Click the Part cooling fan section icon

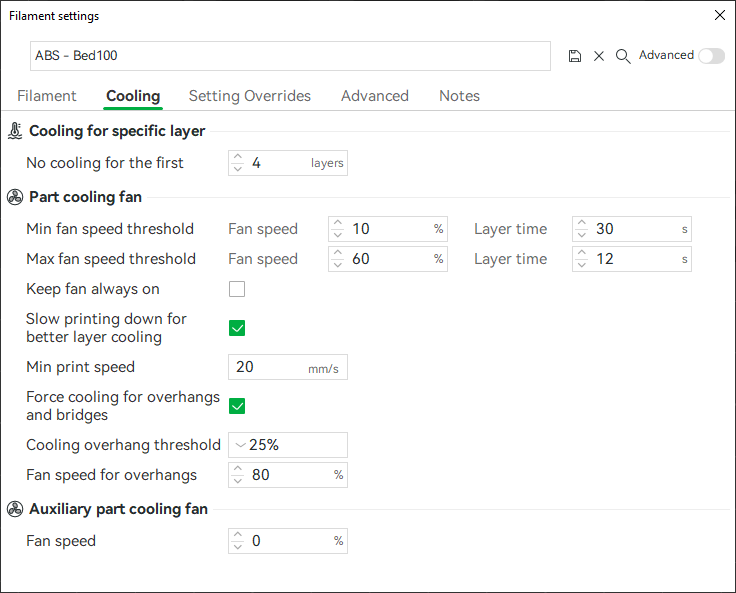[15, 197]
